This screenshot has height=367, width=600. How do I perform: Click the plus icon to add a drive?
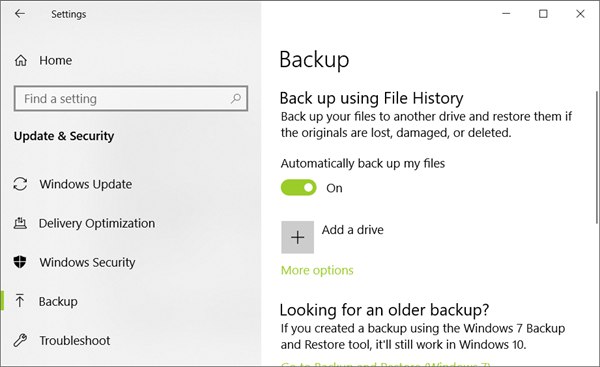coord(298,237)
